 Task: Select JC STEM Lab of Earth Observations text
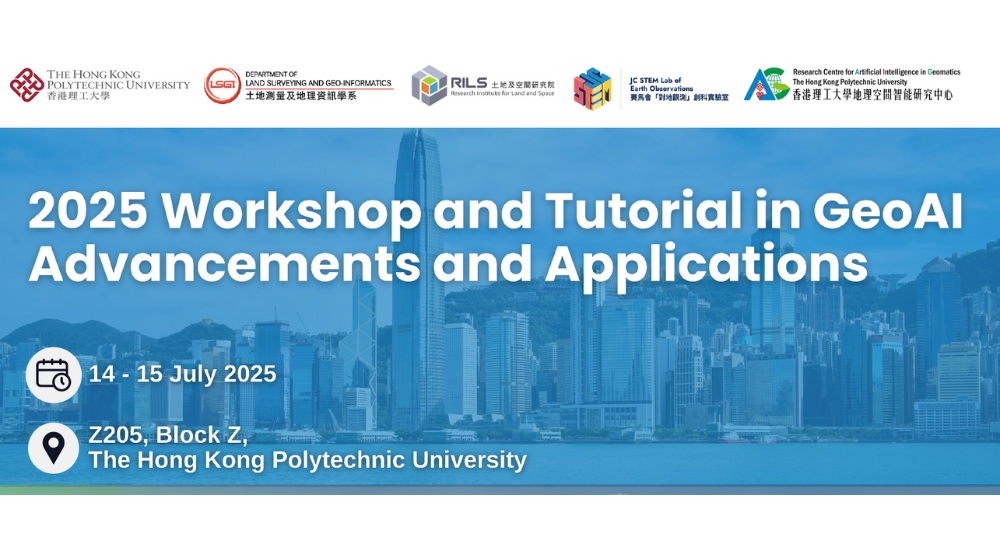(x=668, y=83)
